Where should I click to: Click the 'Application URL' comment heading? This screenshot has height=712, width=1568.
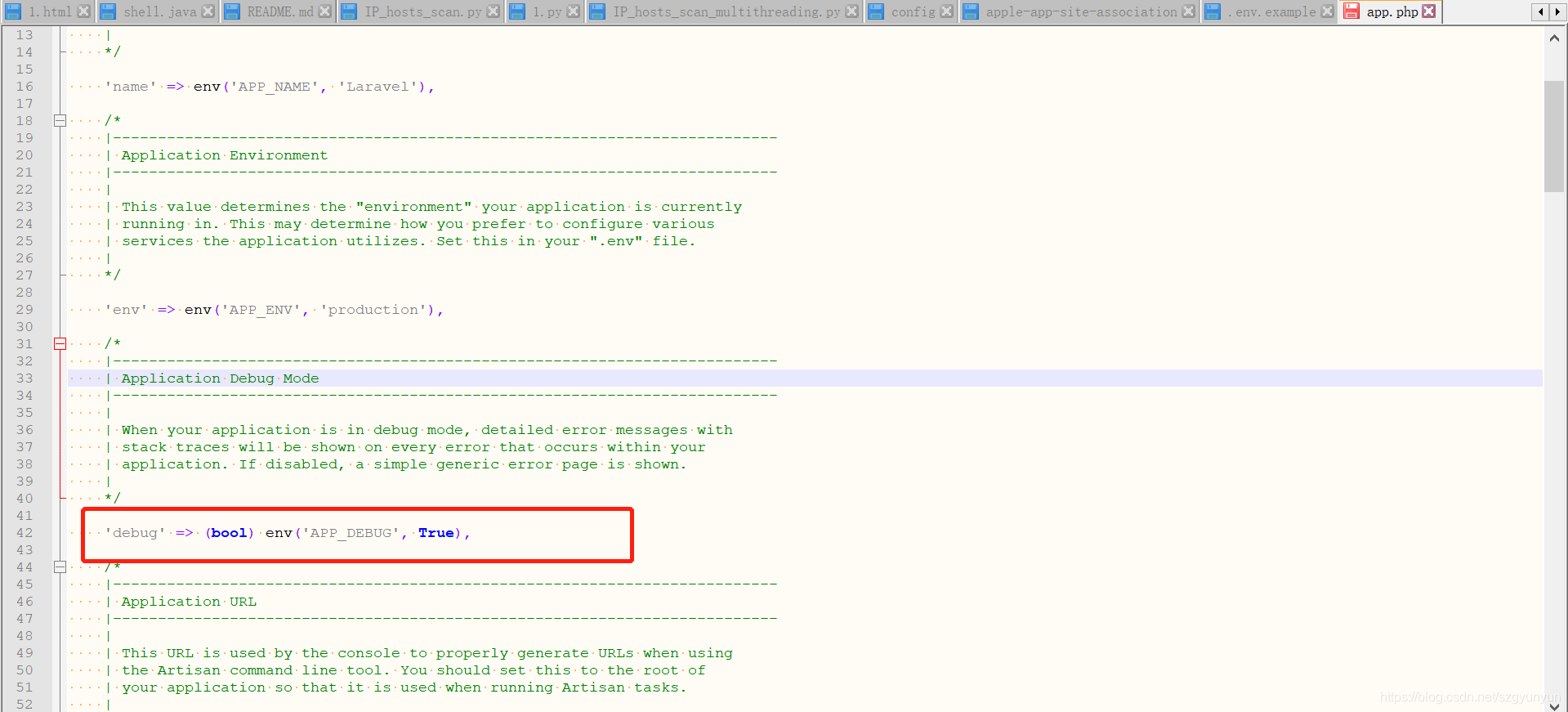(x=189, y=602)
